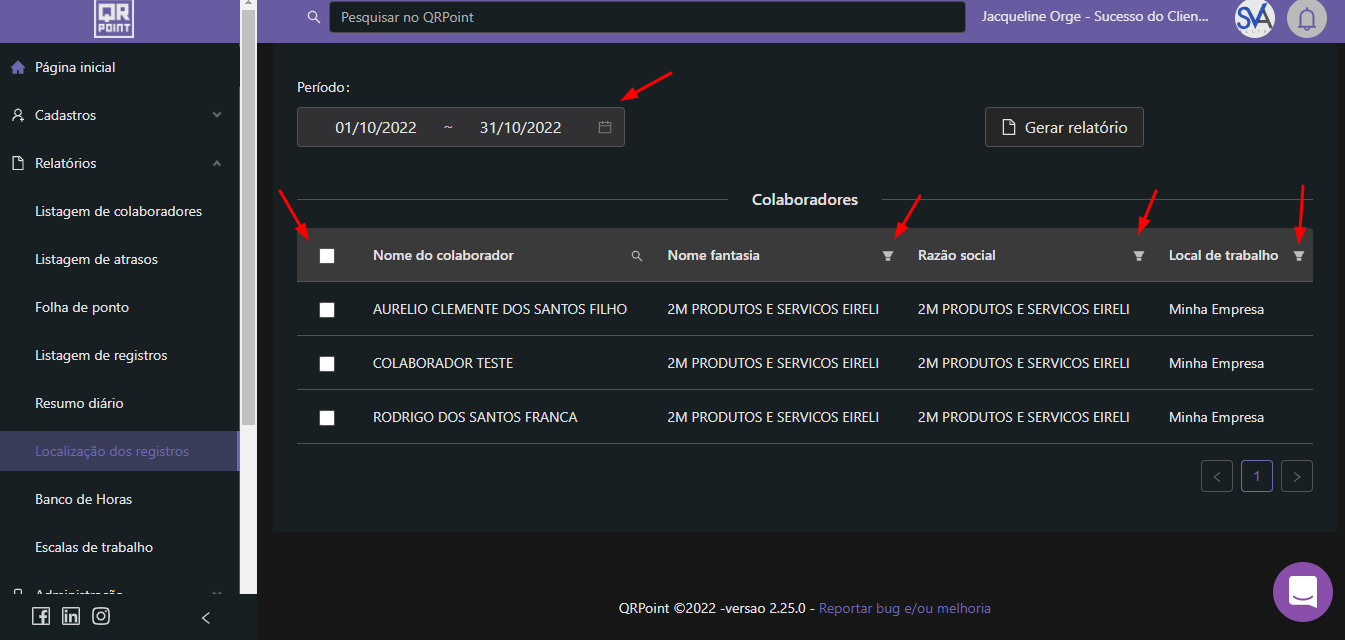Tick the RODRIGO DOS SANTOS FRANCA checkbox
Image resolution: width=1345 pixels, height=640 pixels.
pos(327,418)
